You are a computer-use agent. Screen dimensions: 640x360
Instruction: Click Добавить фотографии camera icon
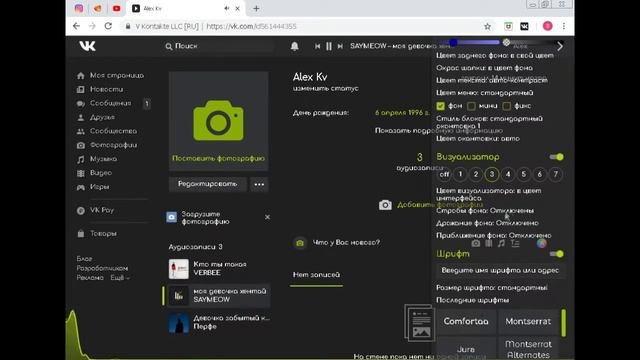coord(385,205)
